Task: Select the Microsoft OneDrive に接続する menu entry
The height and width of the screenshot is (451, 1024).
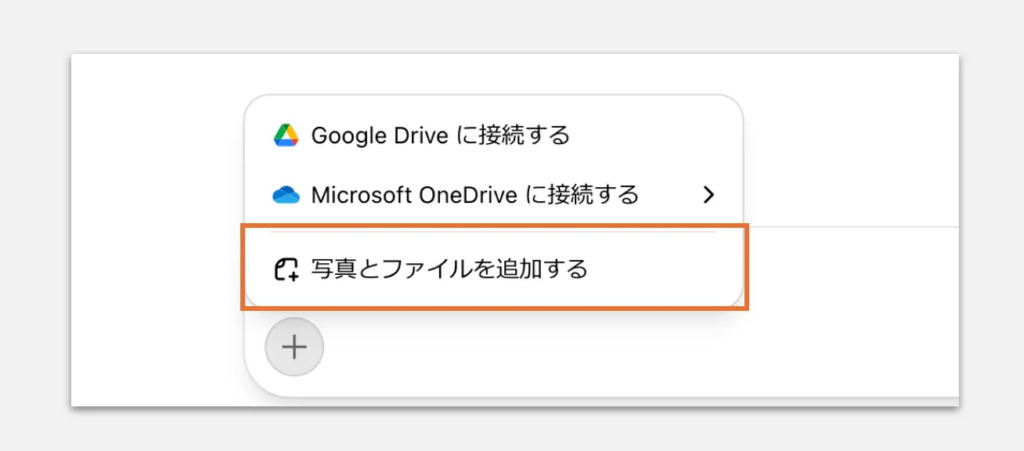Action: coord(494,194)
